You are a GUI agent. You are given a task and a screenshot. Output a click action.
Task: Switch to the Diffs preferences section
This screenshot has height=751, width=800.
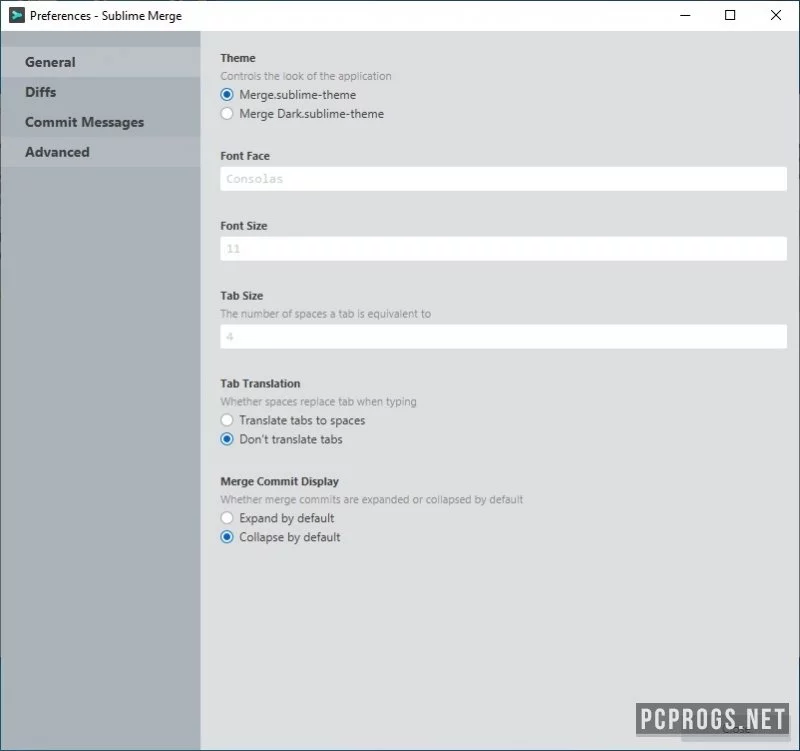tap(100, 92)
